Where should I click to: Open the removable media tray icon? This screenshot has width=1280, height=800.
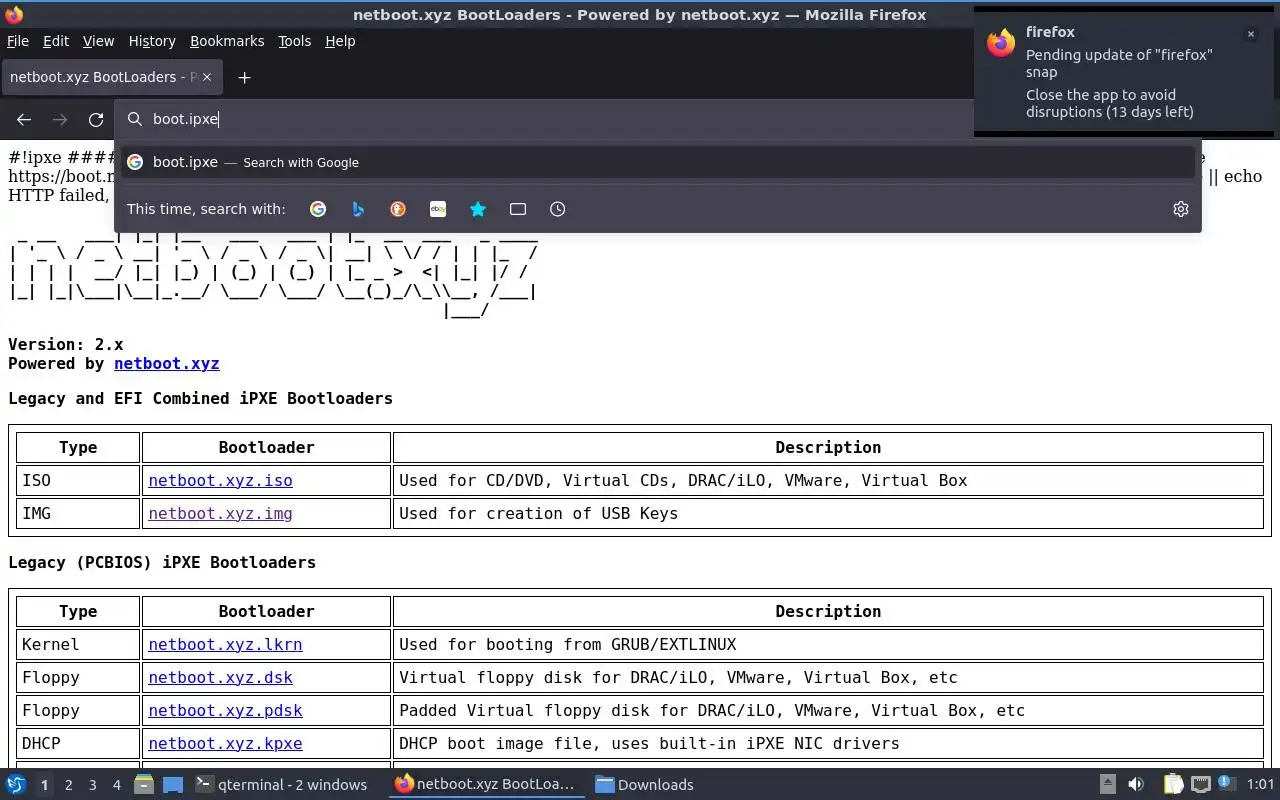coord(1108,784)
